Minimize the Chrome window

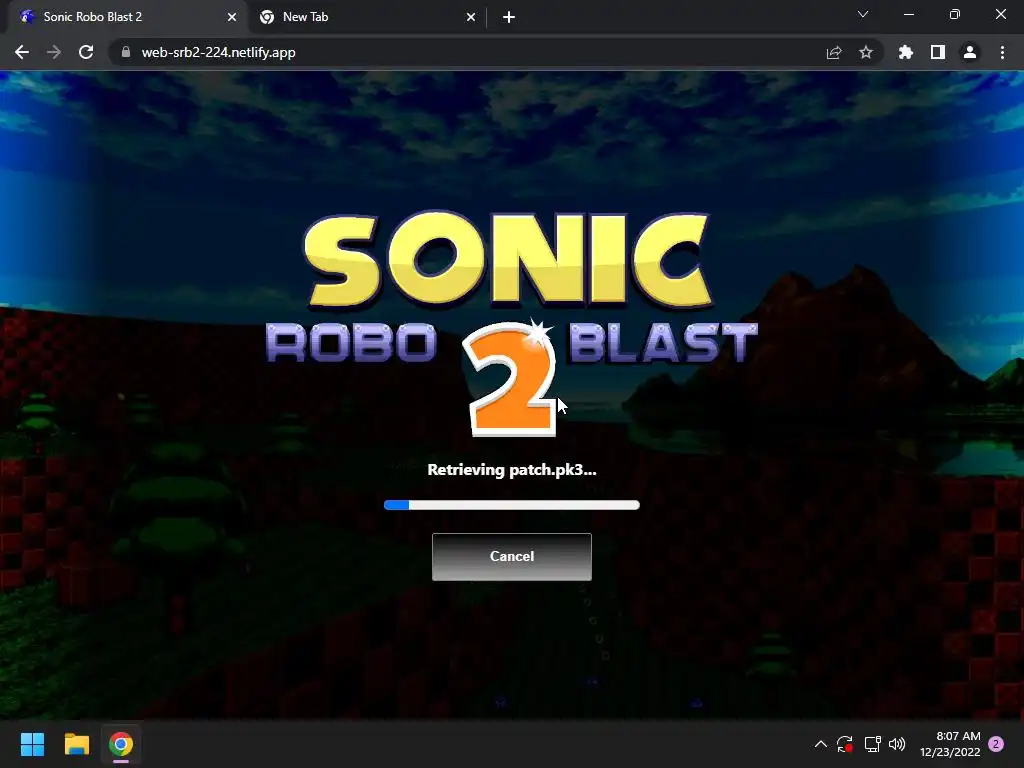coord(908,14)
